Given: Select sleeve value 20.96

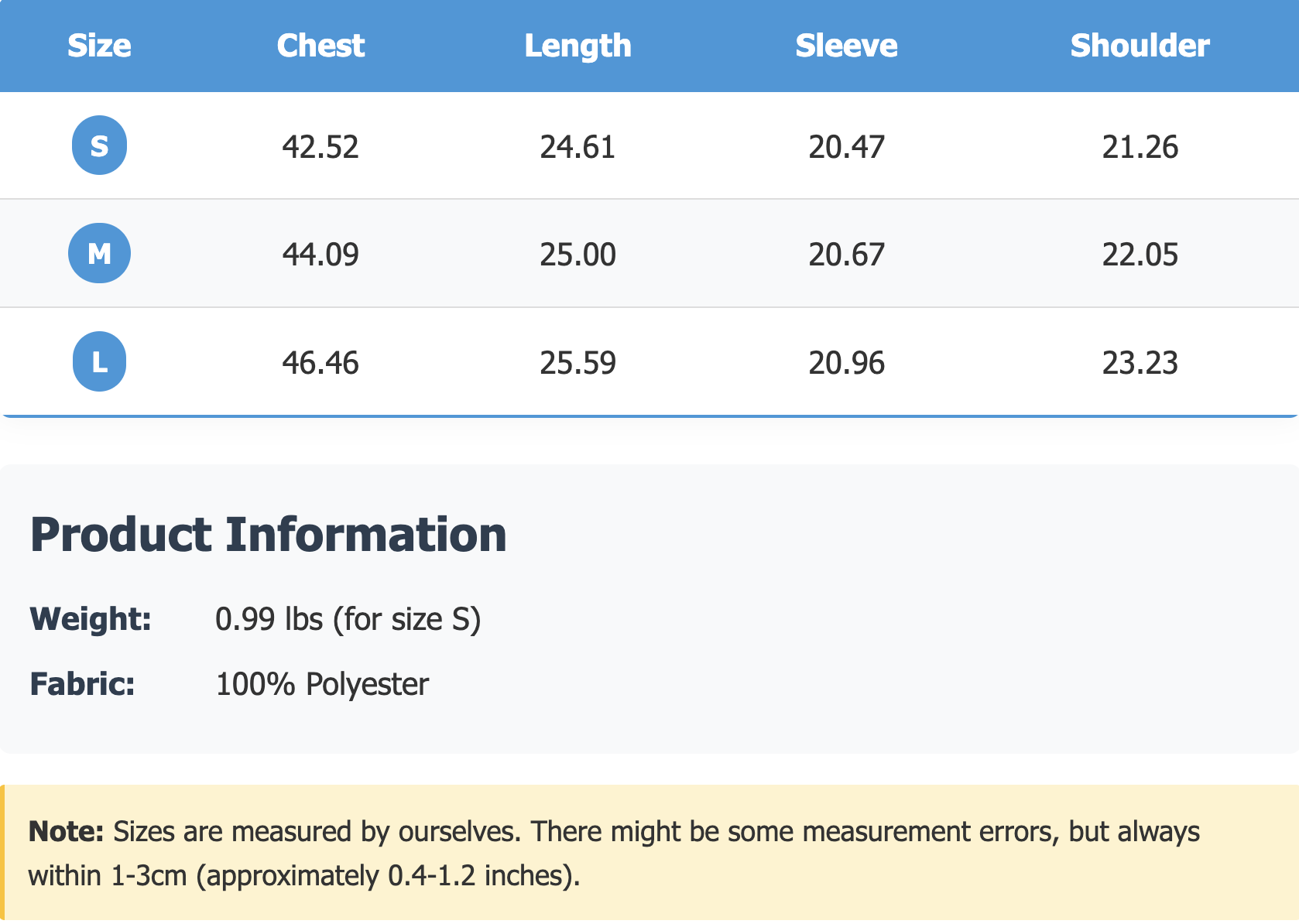Looking at the screenshot, I should [x=846, y=363].
